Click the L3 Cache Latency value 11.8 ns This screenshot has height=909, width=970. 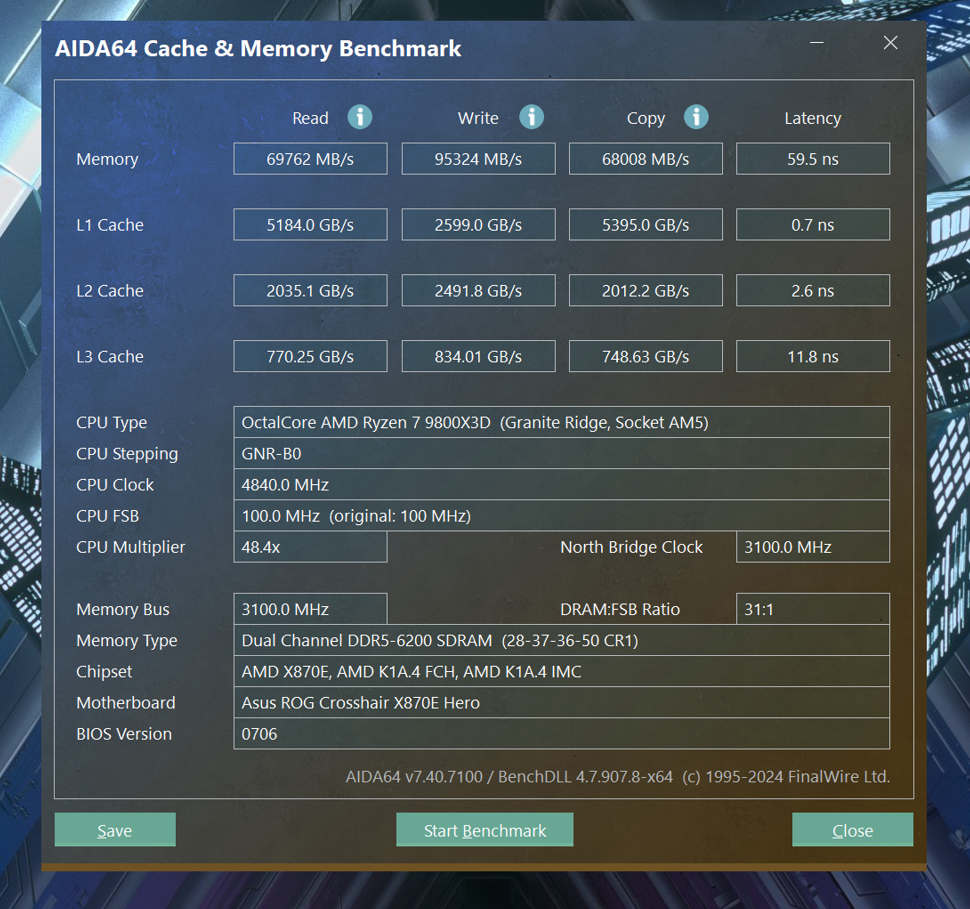813,356
